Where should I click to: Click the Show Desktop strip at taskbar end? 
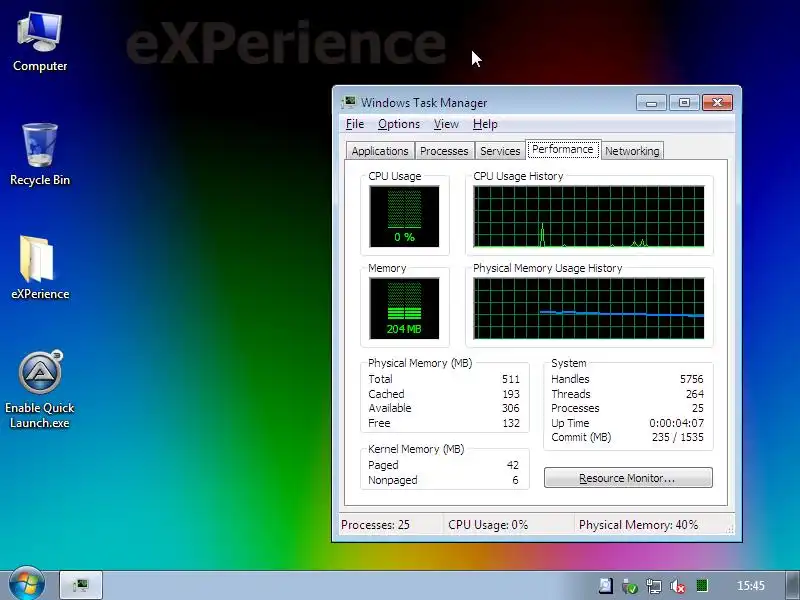pos(793,585)
